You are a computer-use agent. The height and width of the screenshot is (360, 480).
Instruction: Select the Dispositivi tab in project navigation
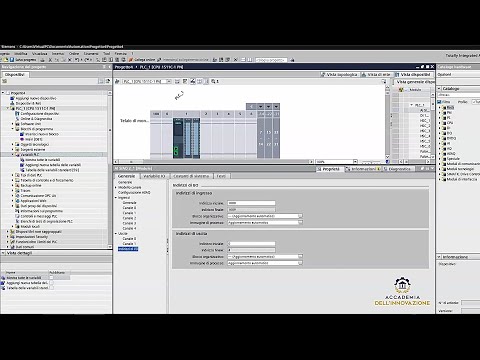click(x=15, y=75)
